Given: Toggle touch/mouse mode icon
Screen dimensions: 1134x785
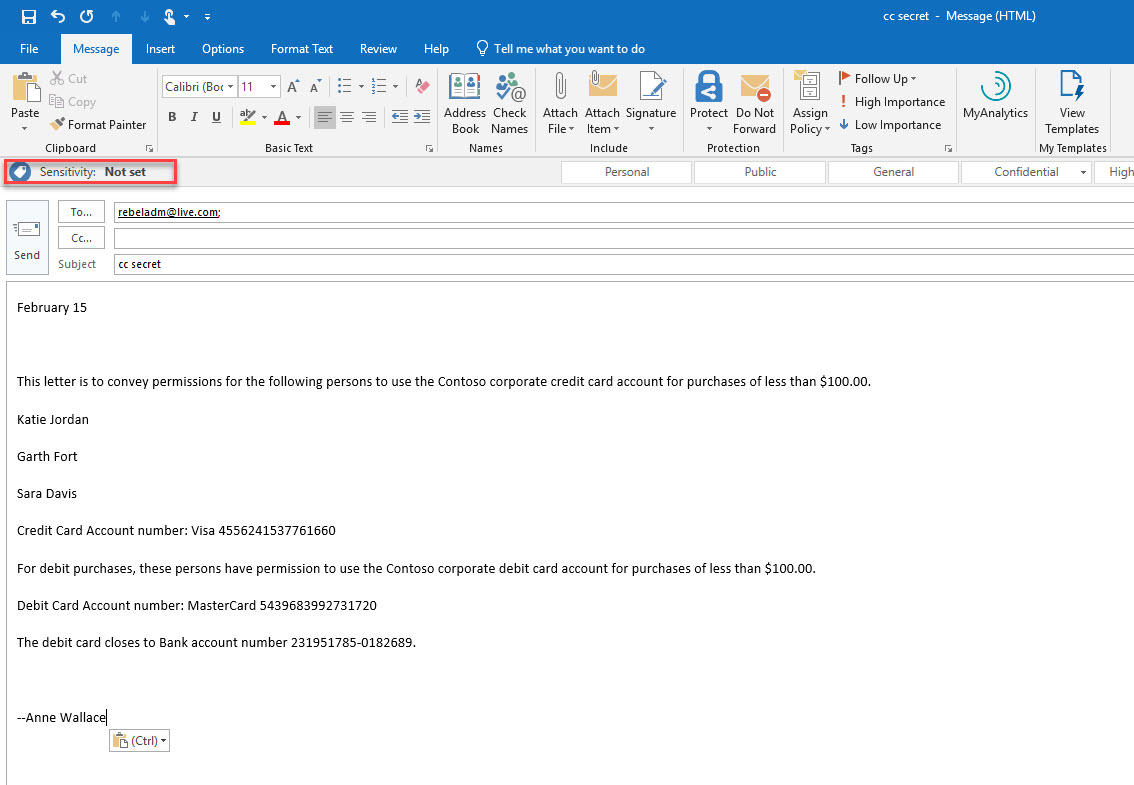Looking at the screenshot, I should pos(169,16).
